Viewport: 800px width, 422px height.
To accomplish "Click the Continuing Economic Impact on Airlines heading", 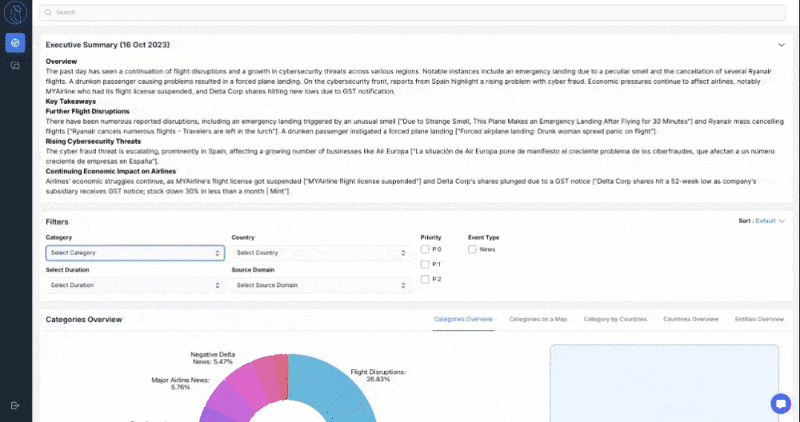I will pos(111,171).
